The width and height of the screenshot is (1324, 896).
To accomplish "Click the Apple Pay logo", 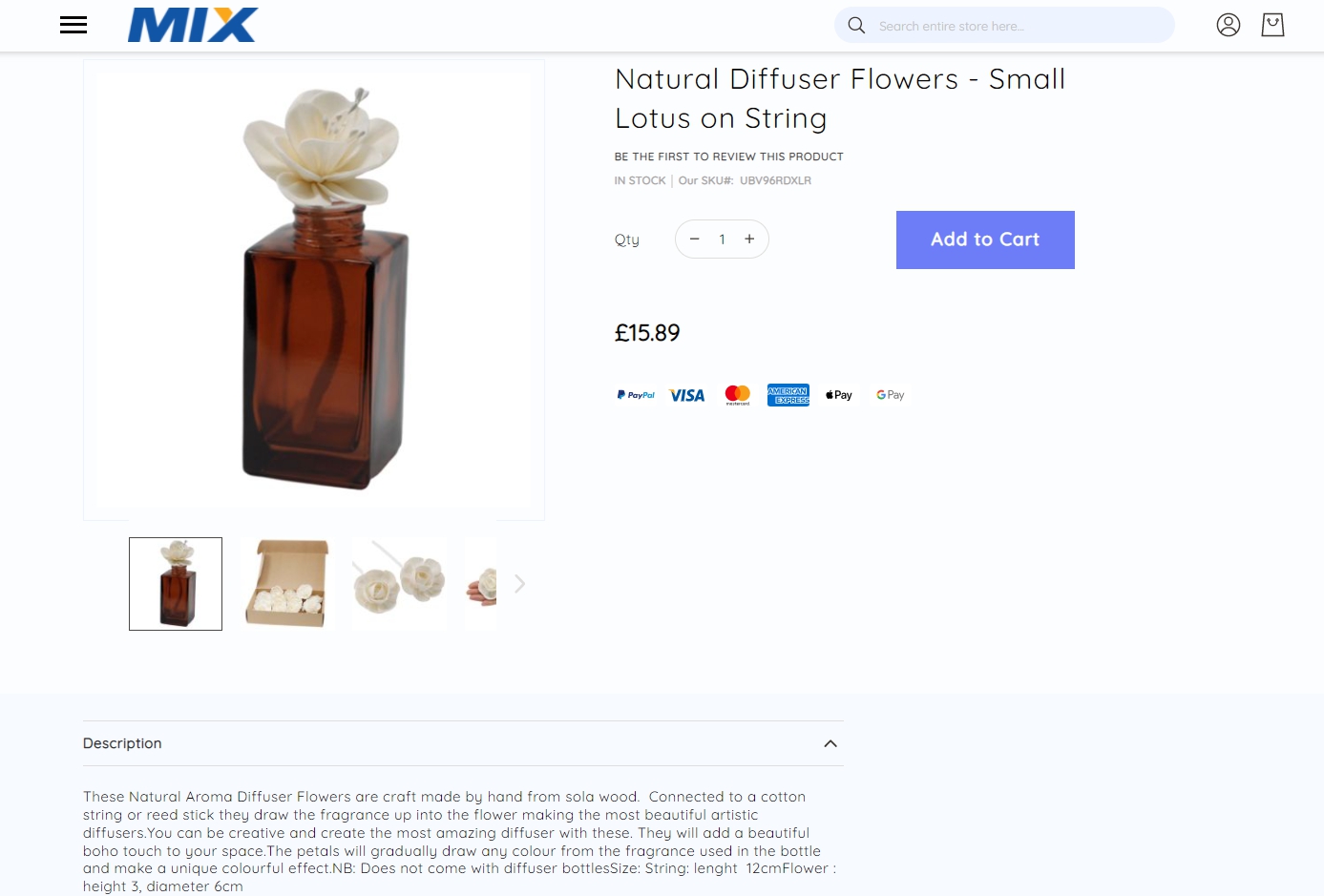I will (x=839, y=395).
